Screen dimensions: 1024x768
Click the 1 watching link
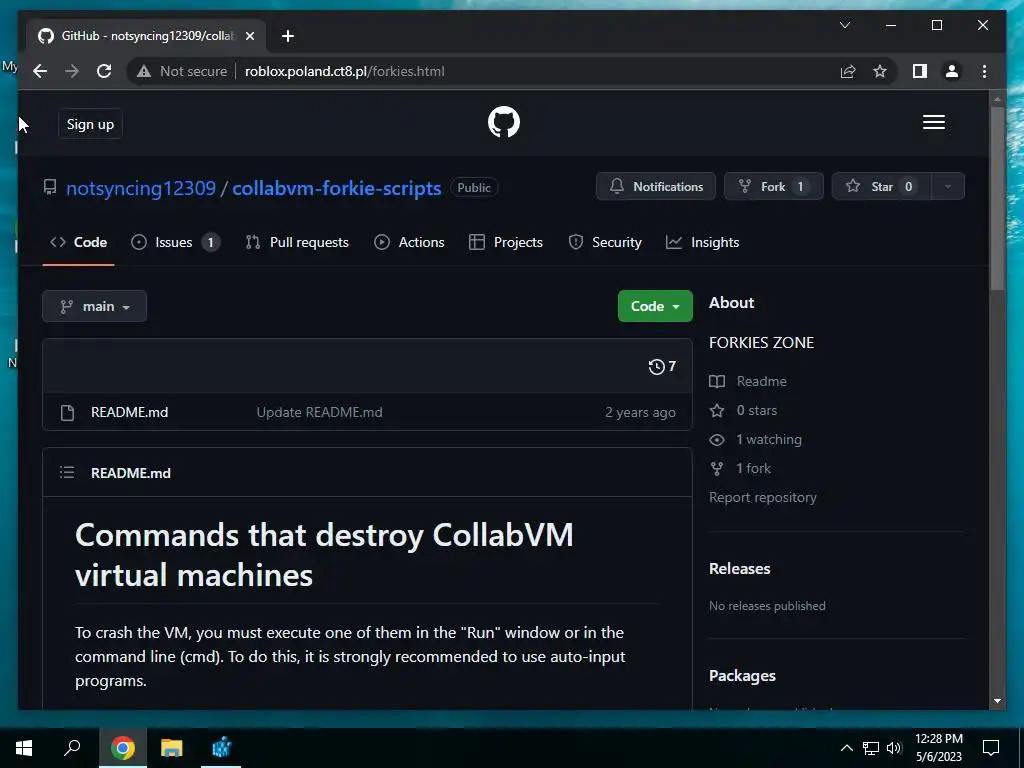[769, 440]
